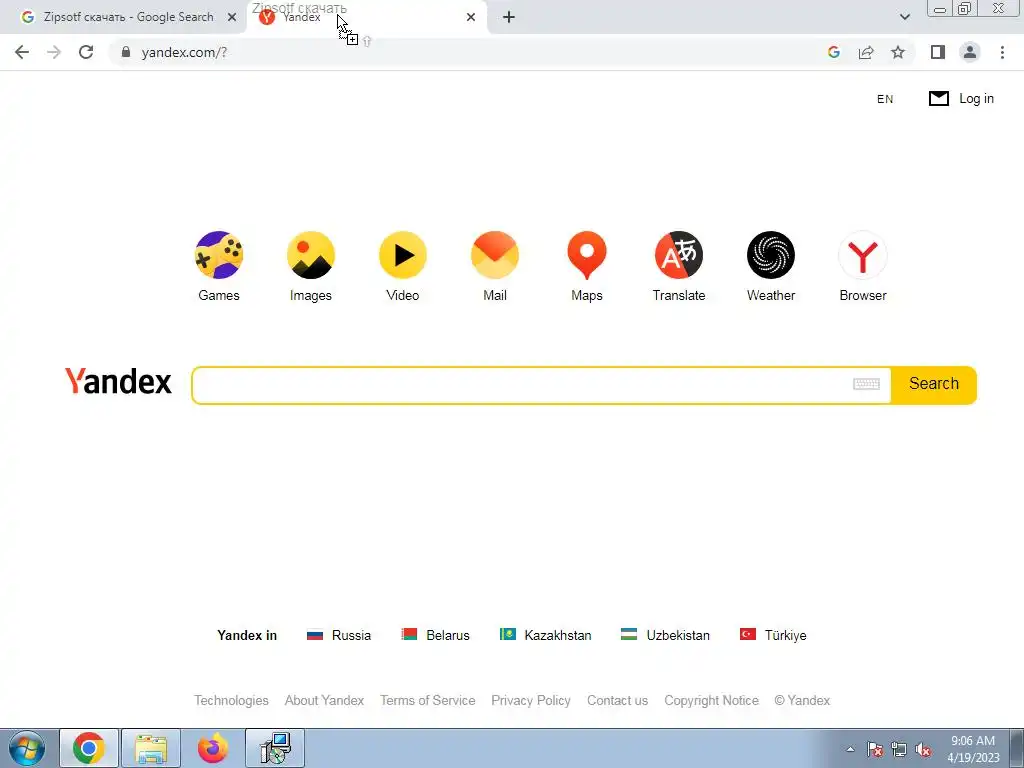
Task: Bookmark this page with the star icon
Action: pos(898,52)
